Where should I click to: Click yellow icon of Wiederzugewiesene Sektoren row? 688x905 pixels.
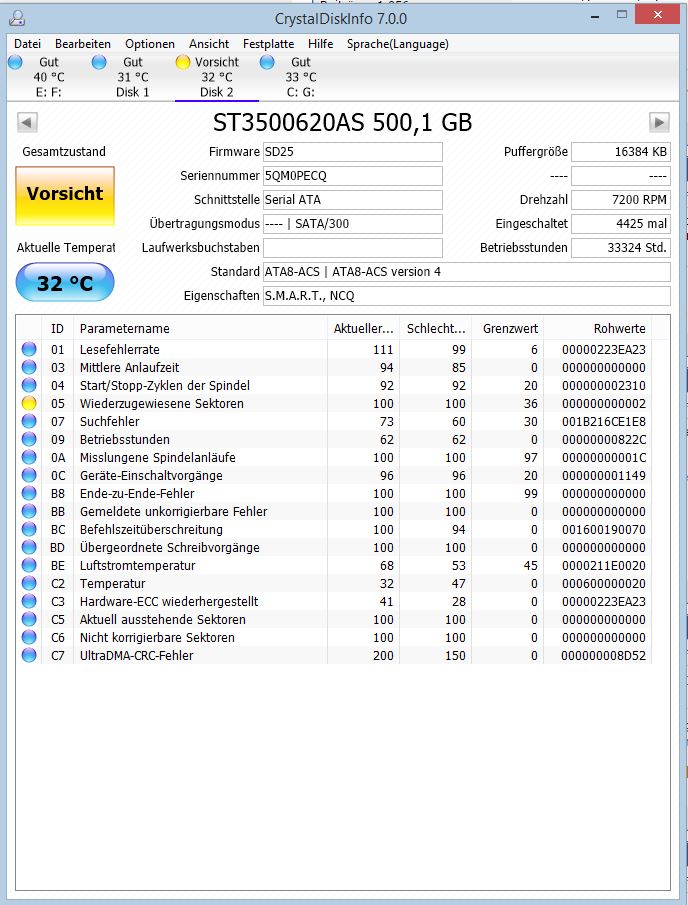(29, 403)
